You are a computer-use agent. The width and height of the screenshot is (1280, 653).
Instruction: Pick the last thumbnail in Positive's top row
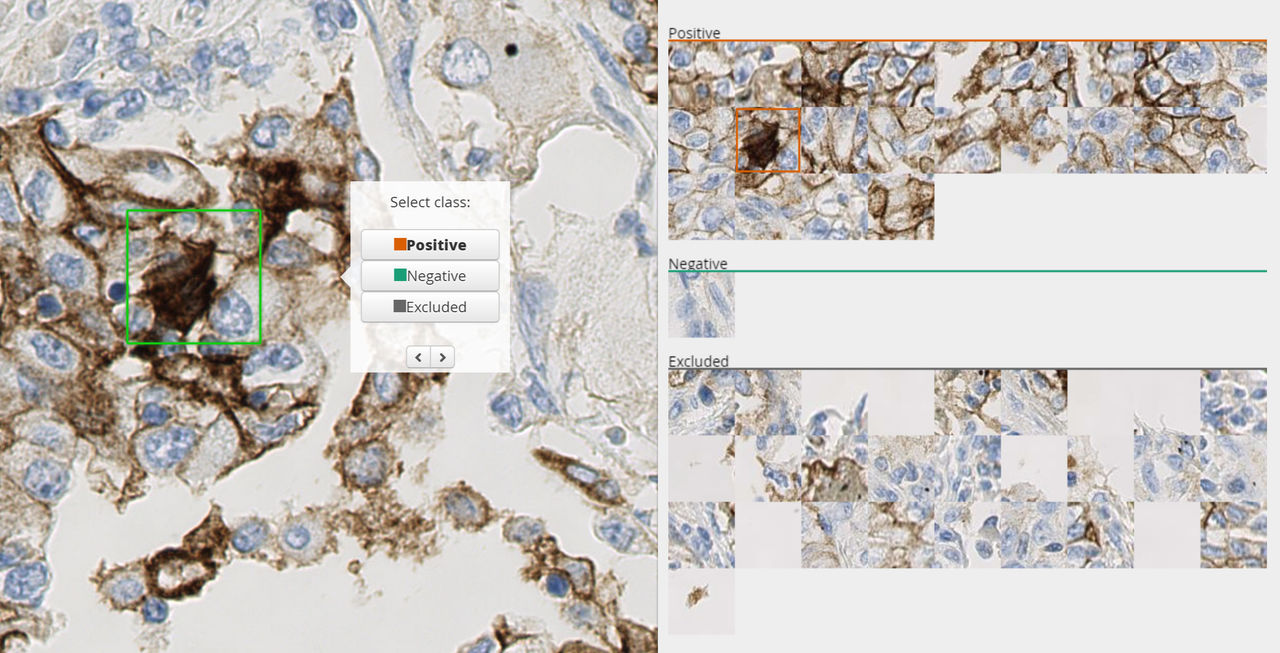pos(1233,74)
